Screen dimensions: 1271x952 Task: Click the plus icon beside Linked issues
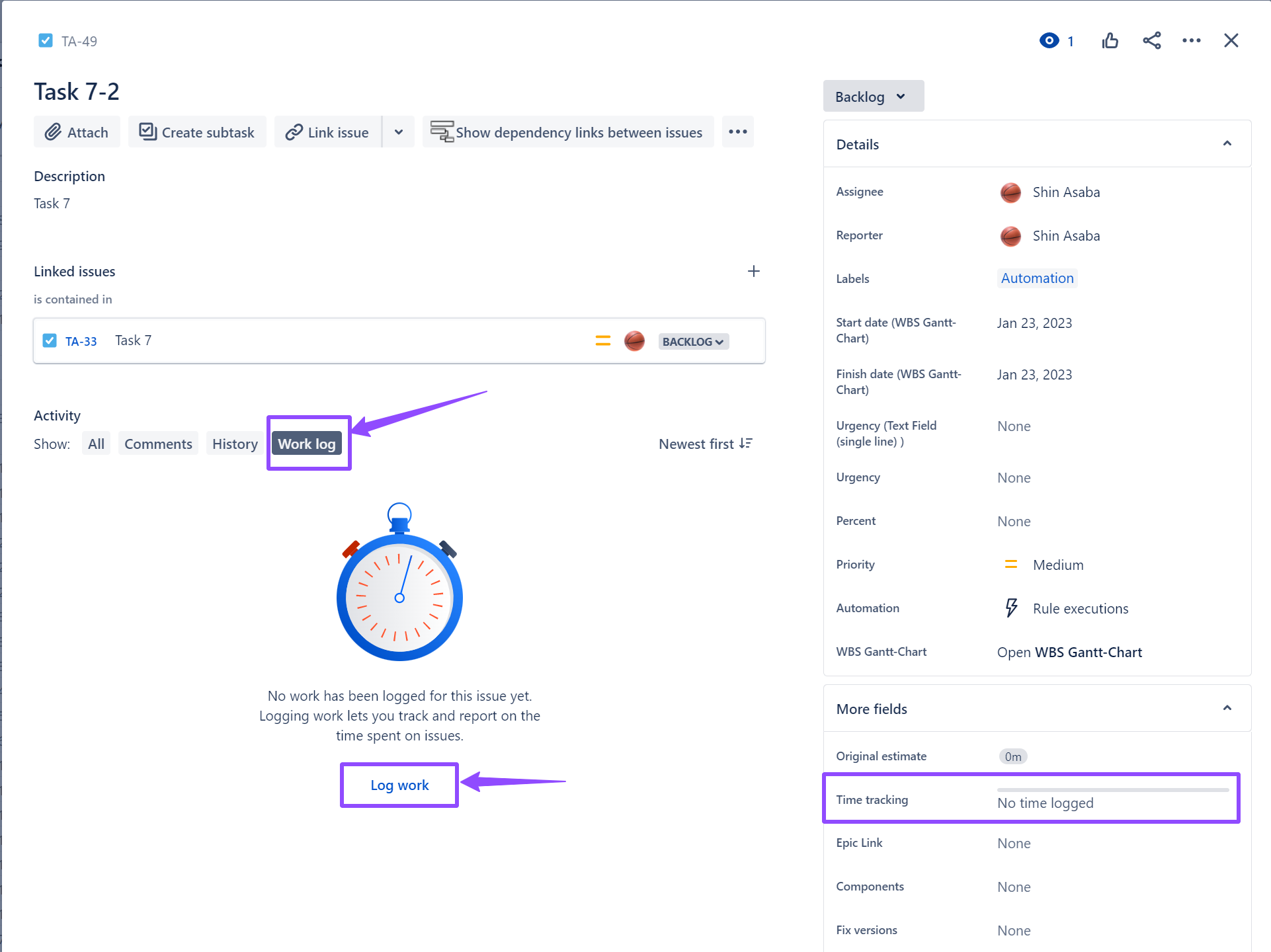(753, 272)
